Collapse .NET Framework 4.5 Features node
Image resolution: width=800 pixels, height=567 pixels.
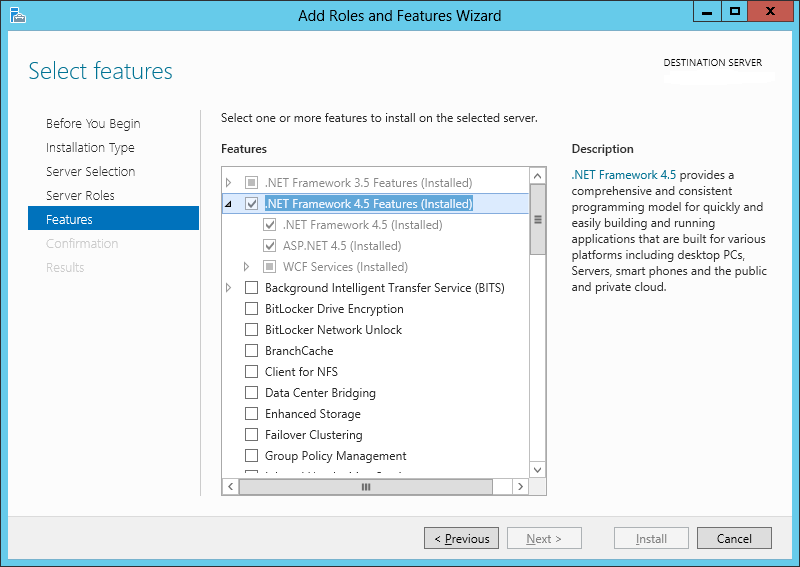click(229, 204)
